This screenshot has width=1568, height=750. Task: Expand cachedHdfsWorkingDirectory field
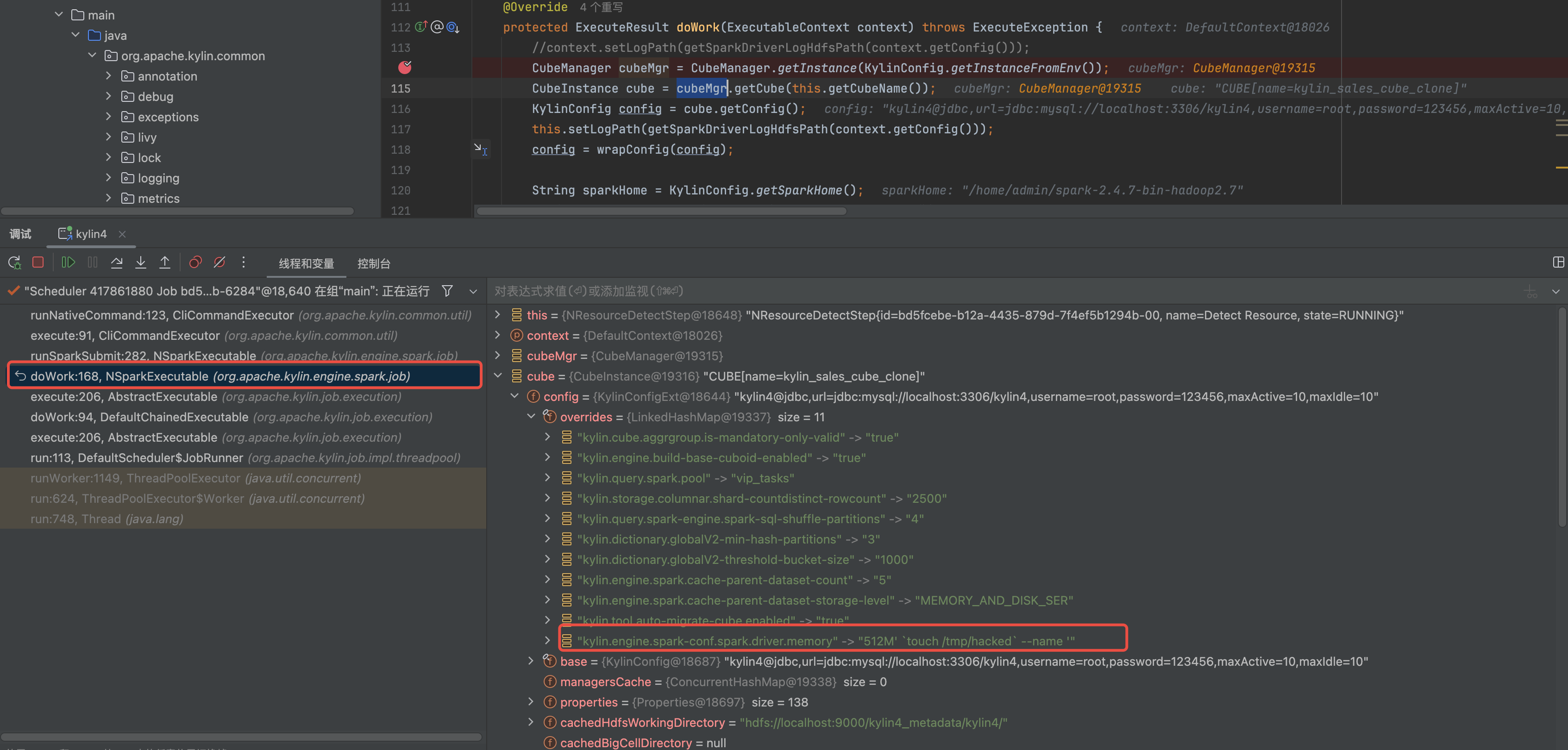(x=531, y=722)
